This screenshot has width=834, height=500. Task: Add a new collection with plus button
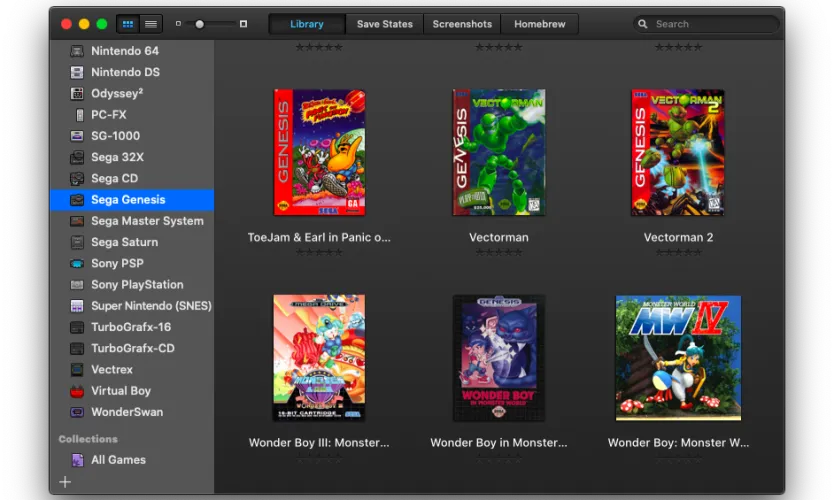pyautogui.click(x=65, y=482)
